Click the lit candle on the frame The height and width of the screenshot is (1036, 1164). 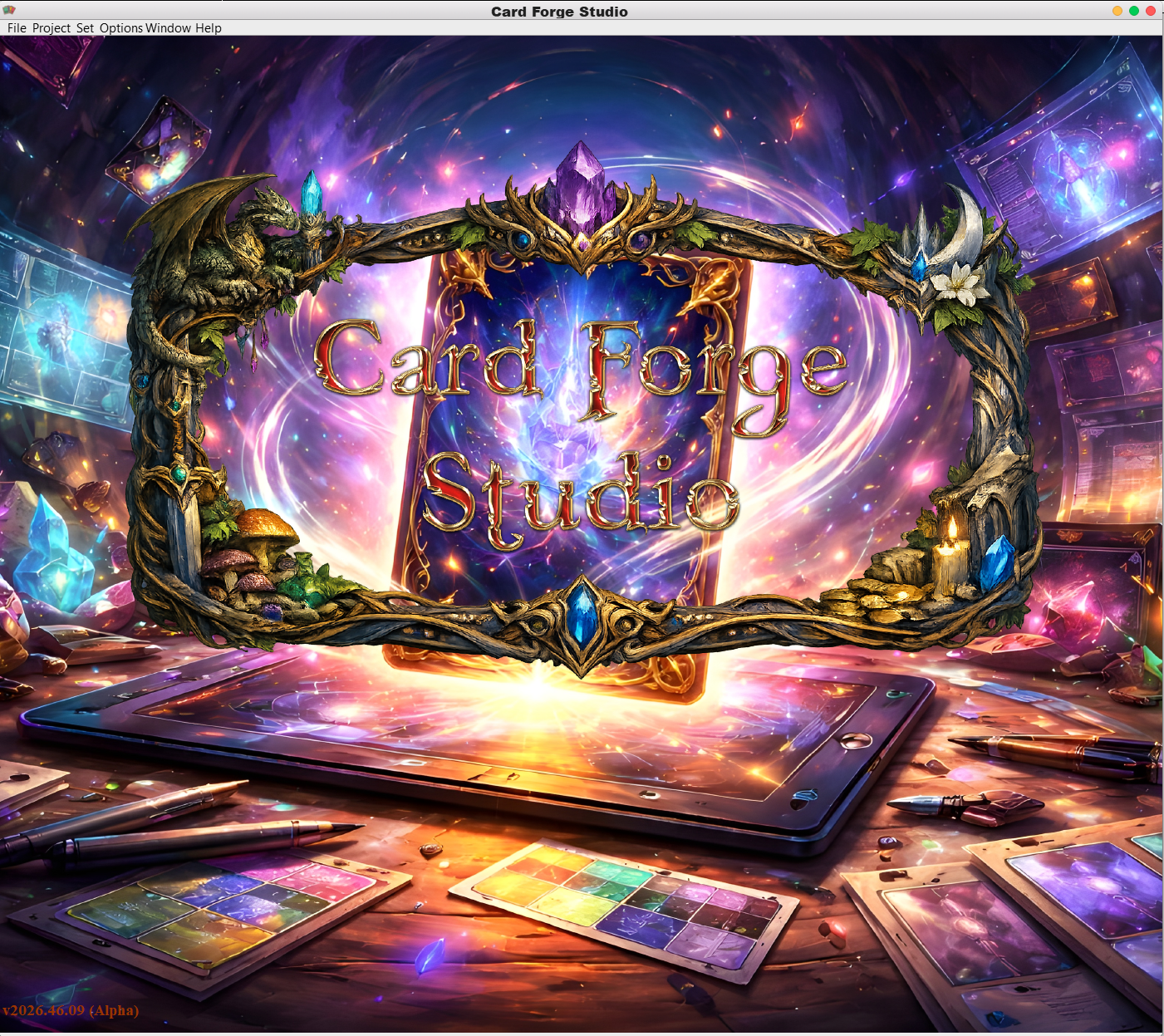pos(950,557)
